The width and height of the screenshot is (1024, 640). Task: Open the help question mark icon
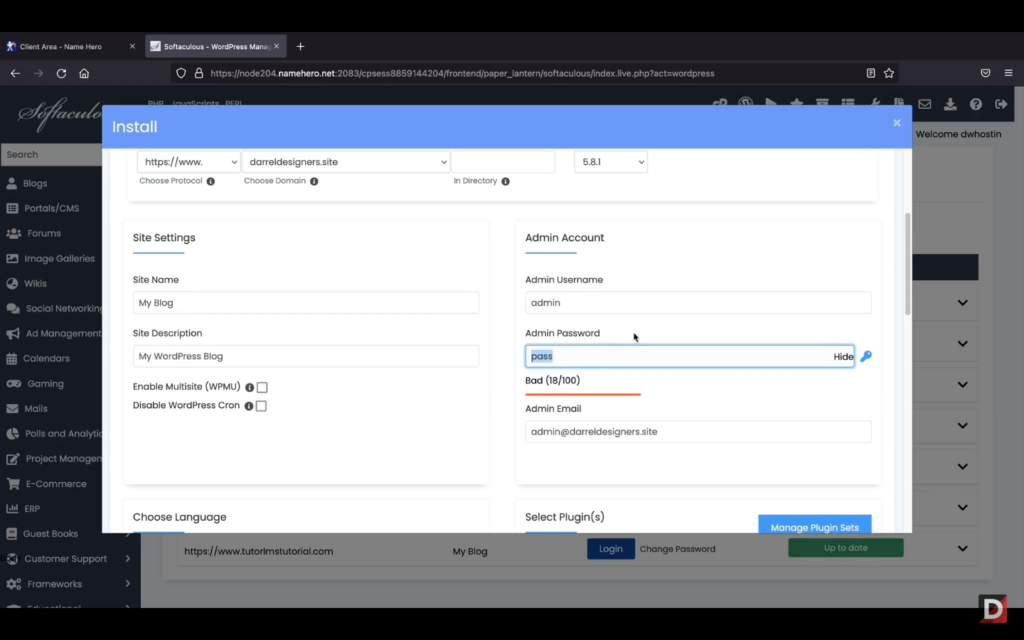975,104
